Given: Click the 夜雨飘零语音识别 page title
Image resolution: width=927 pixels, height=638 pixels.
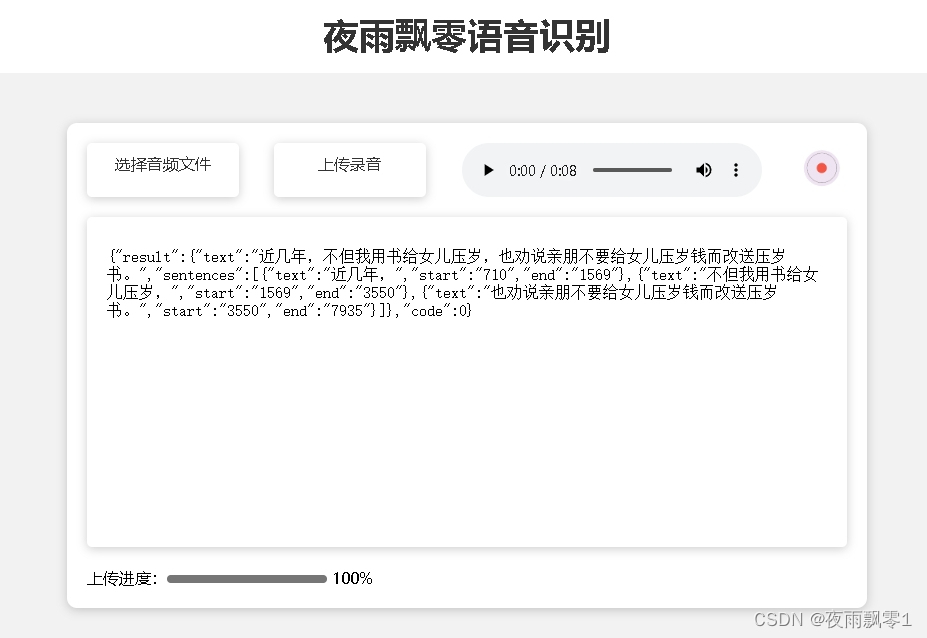Looking at the screenshot, I should point(466,37).
